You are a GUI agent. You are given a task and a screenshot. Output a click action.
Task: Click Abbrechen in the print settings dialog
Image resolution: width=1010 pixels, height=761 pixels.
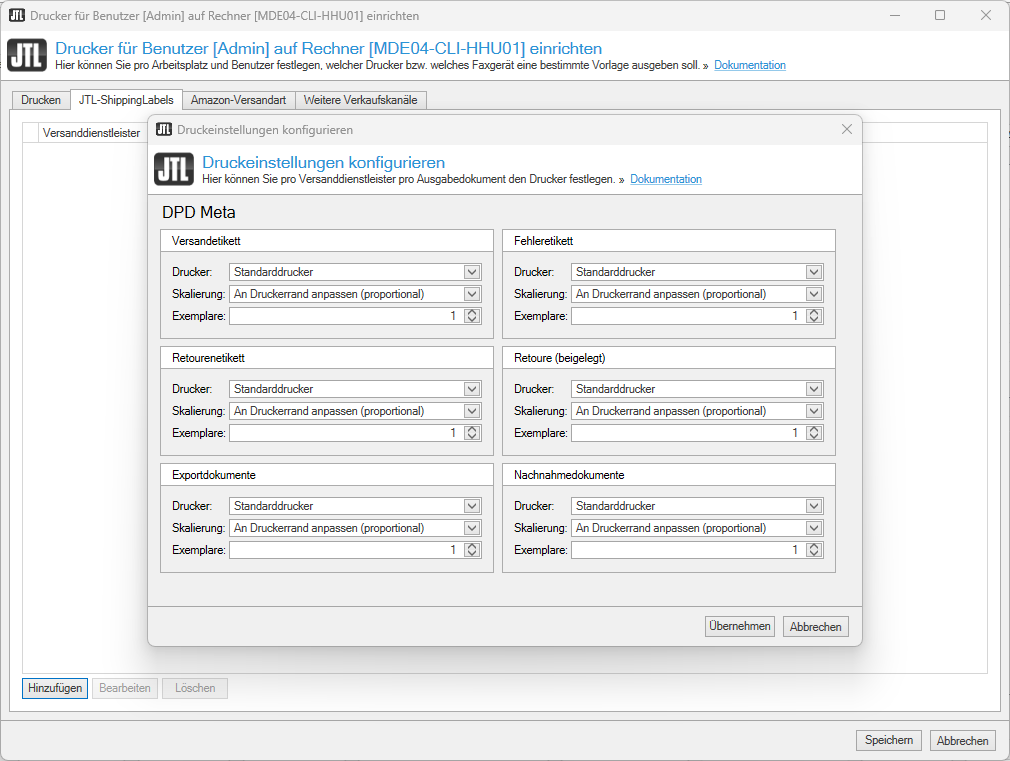click(x=816, y=626)
